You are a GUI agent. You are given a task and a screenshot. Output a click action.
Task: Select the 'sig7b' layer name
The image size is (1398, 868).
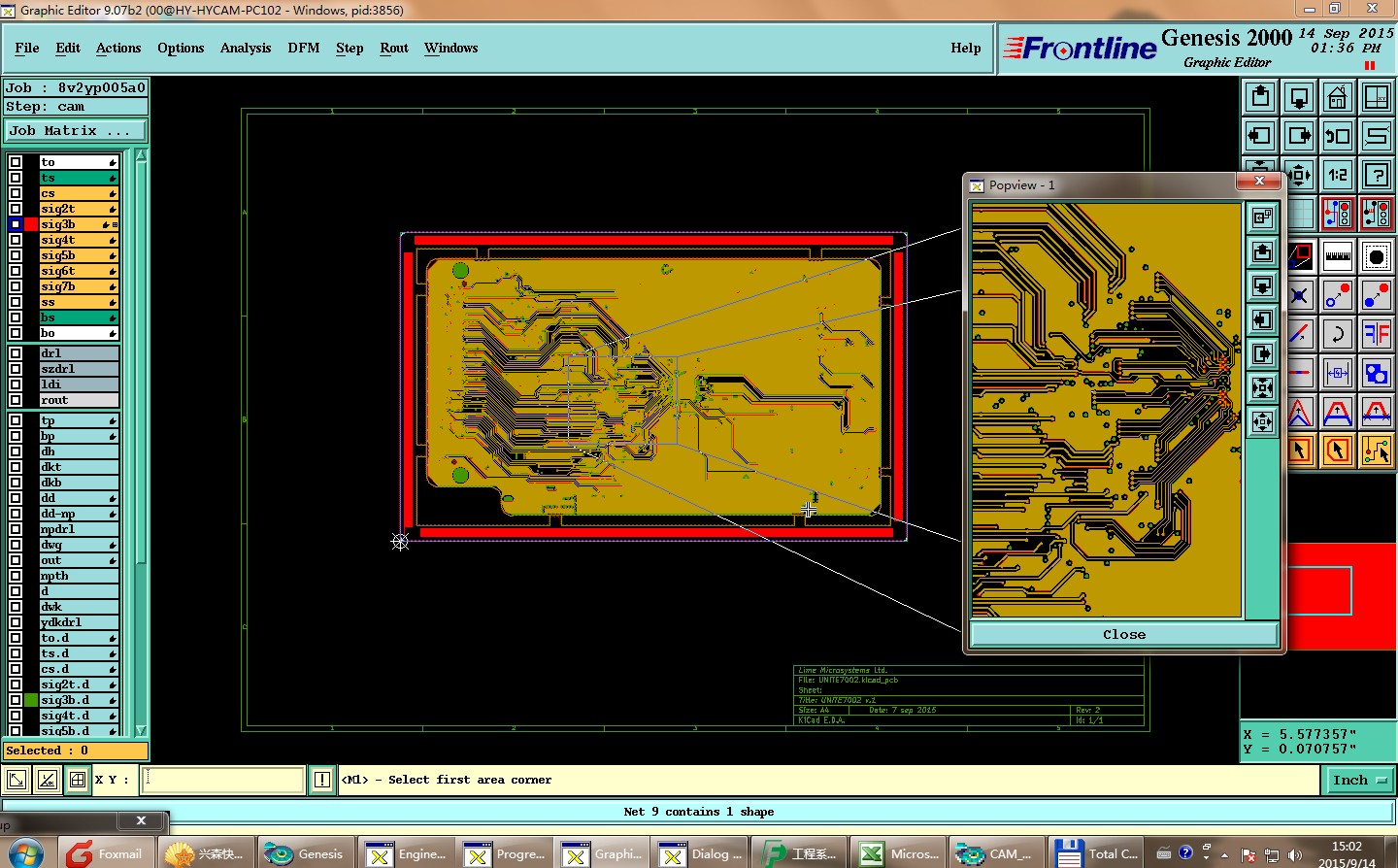point(79,286)
